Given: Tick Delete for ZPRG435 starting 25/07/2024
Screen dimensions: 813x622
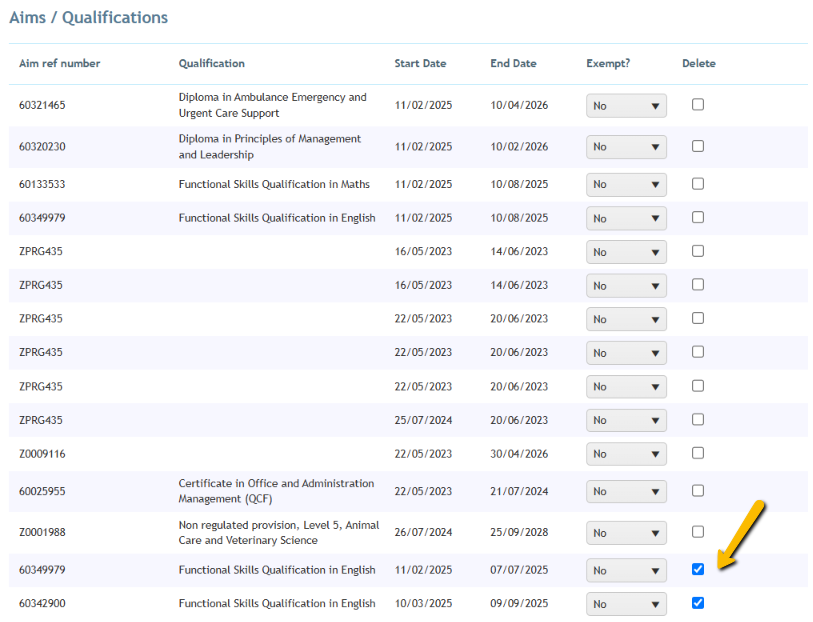Looking at the screenshot, I should coord(698,419).
